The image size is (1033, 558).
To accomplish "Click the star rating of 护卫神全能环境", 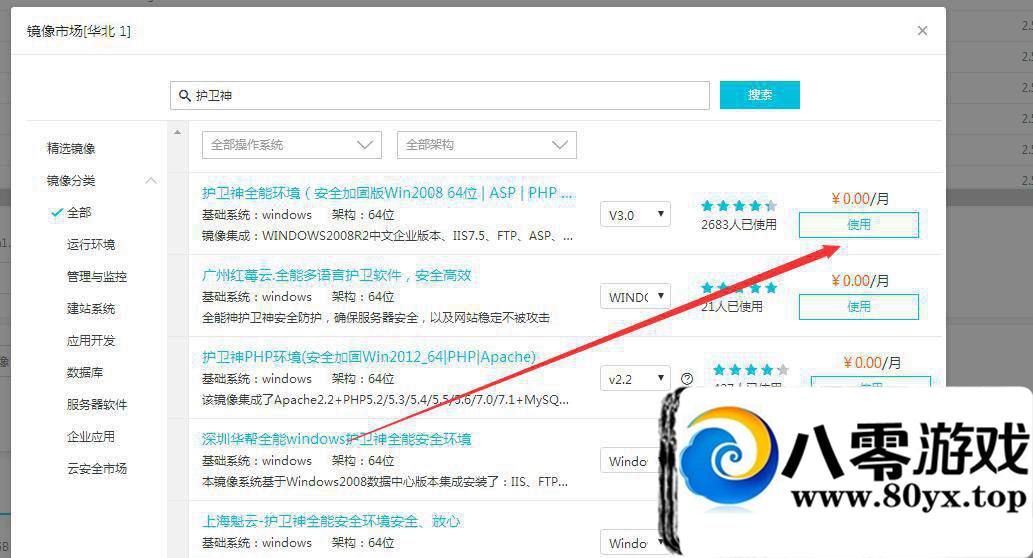I will pos(739,206).
